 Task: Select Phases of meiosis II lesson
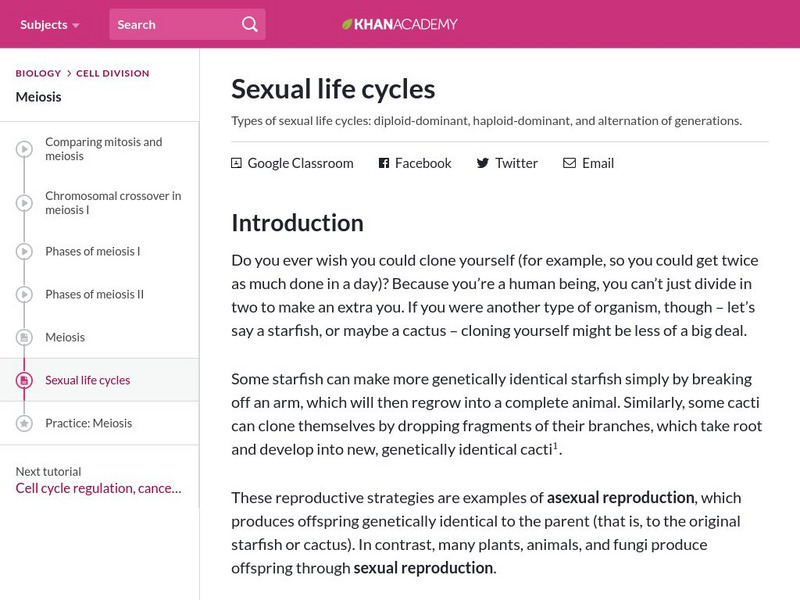click(x=94, y=294)
